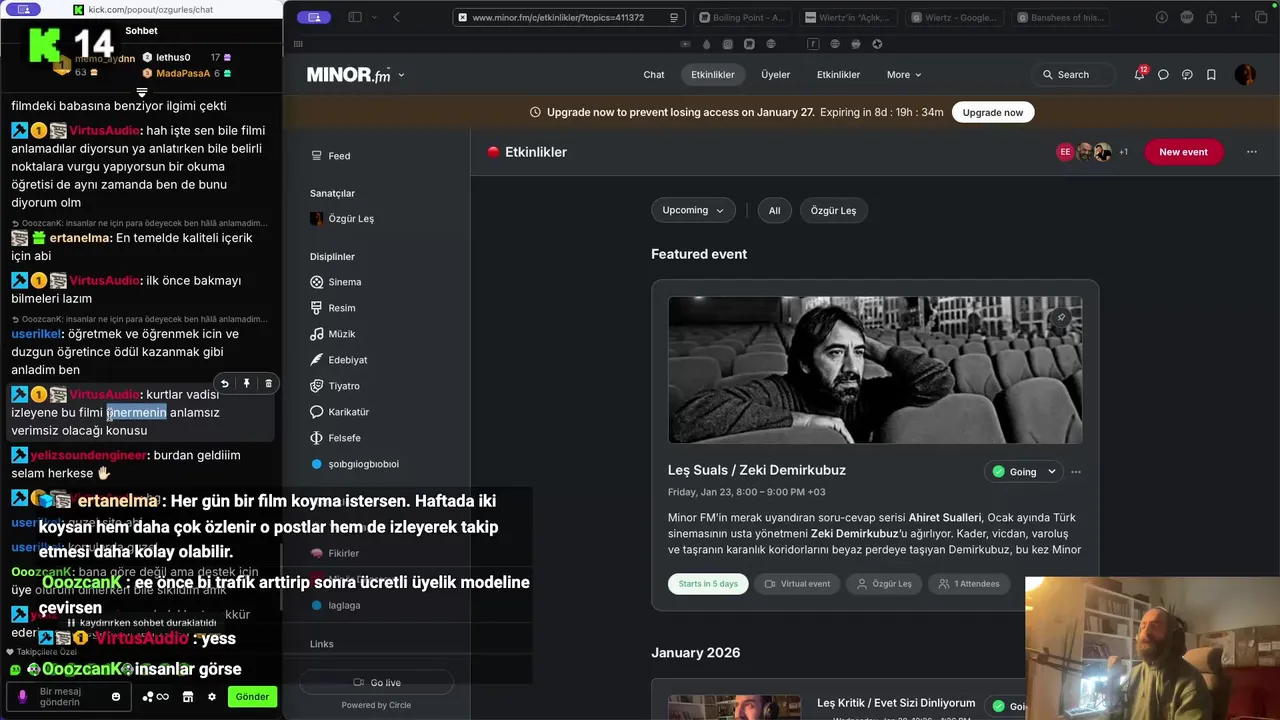Click the pin icon on featured event image

pos(1061,318)
